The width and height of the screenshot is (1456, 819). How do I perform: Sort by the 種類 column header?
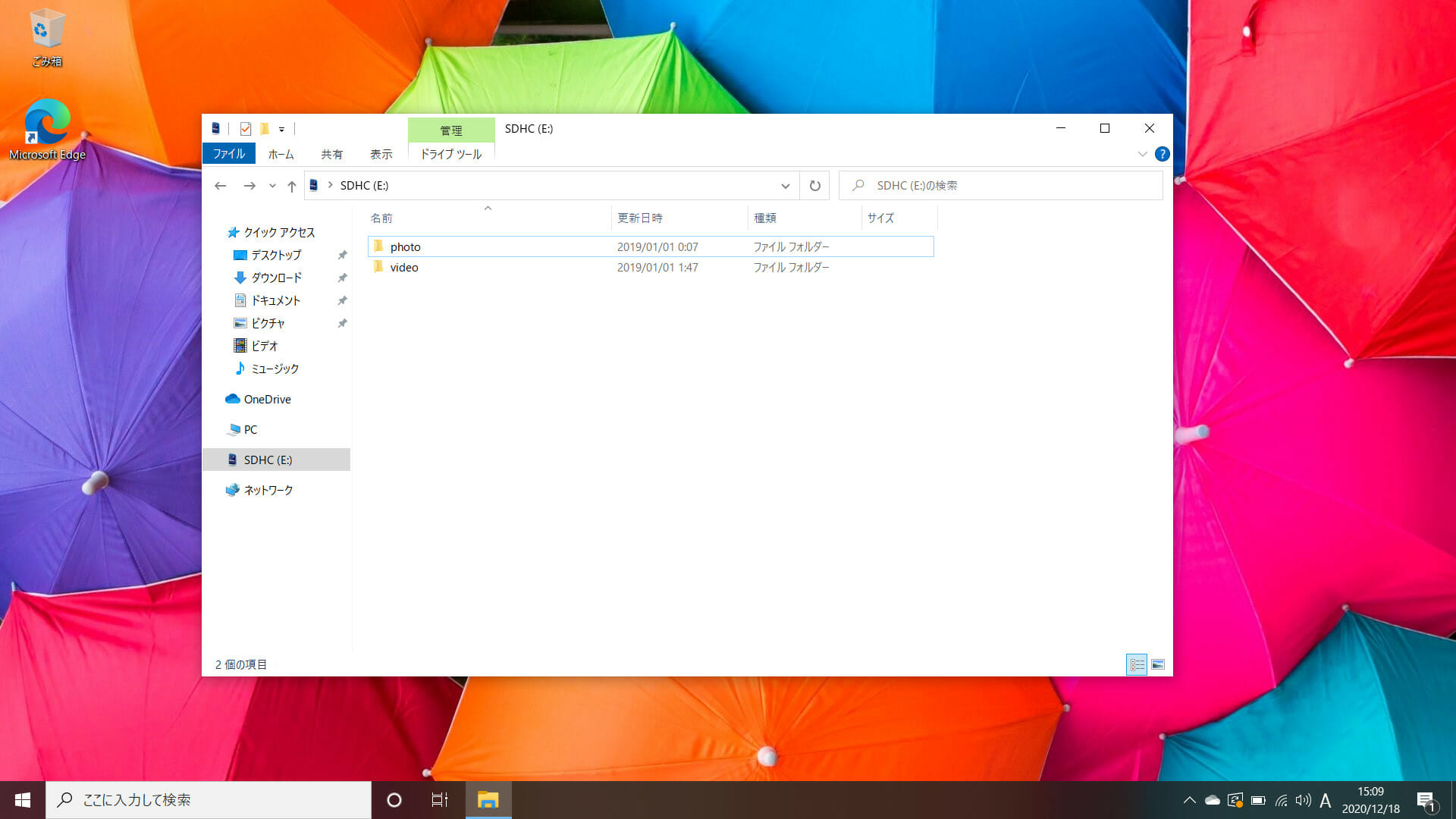pyautogui.click(x=805, y=218)
